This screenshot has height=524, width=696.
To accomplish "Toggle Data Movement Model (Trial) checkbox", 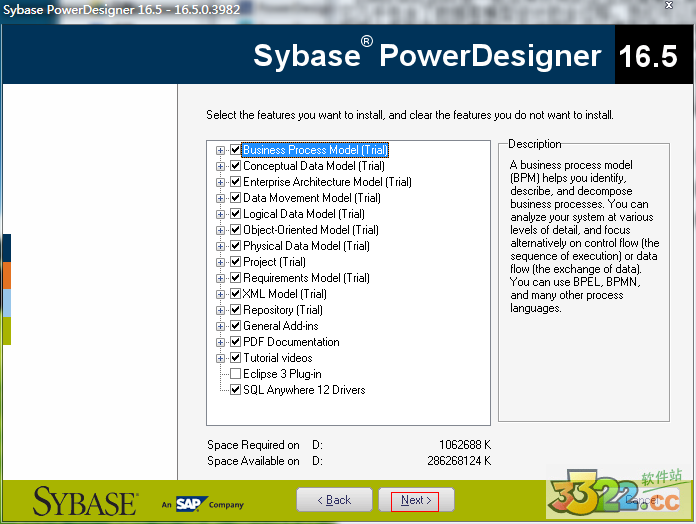I will [236, 197].
